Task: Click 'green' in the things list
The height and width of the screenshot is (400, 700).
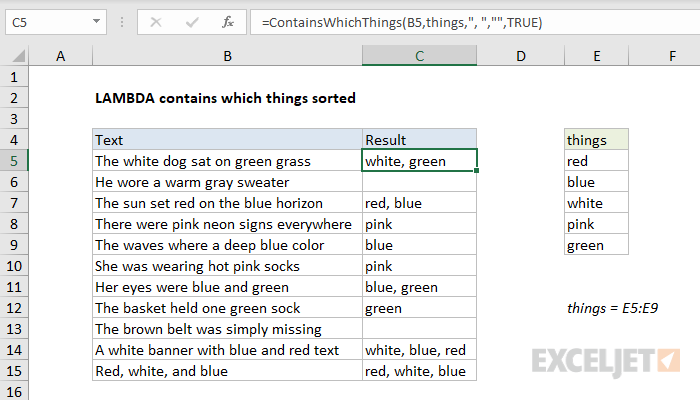Action: coord(596,245)
